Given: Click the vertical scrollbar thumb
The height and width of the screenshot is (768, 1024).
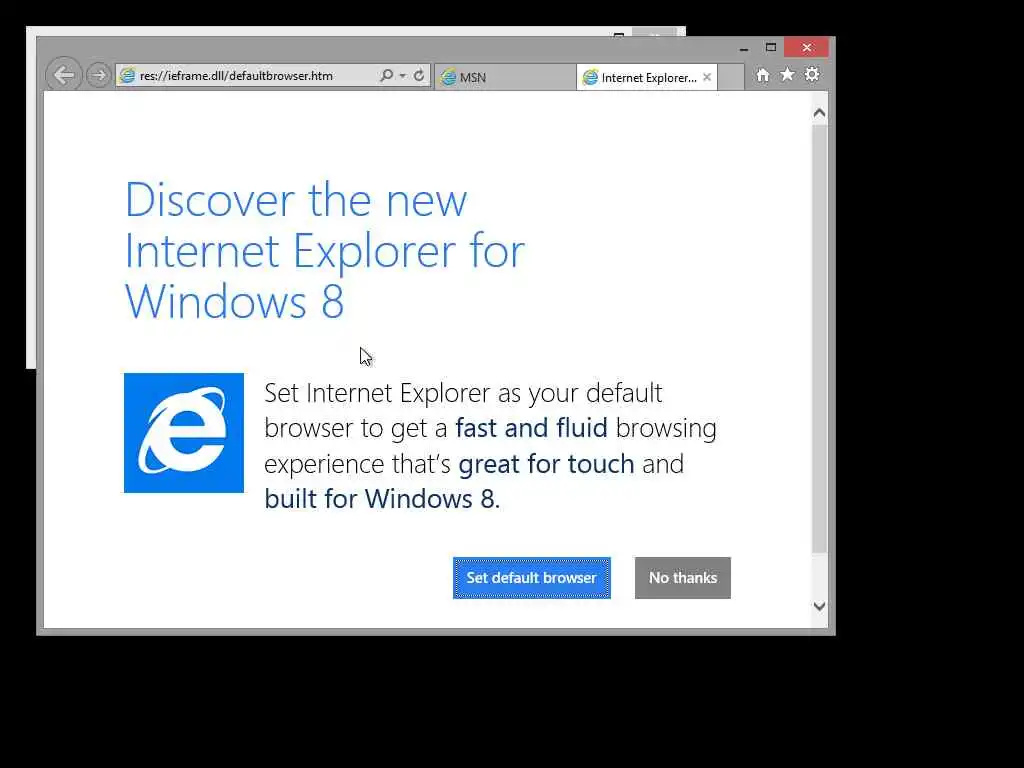Looking at the screenshot, I should coord(820,340).
